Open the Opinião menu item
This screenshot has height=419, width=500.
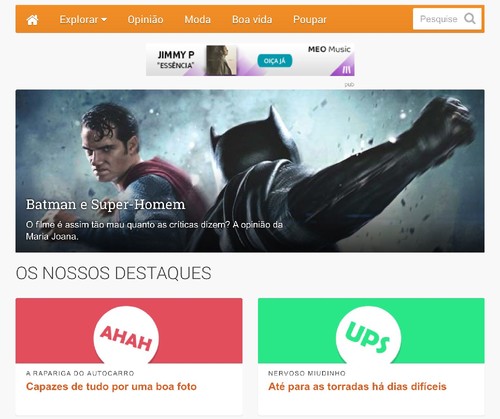pyautogui.click(x=145, y=20)
